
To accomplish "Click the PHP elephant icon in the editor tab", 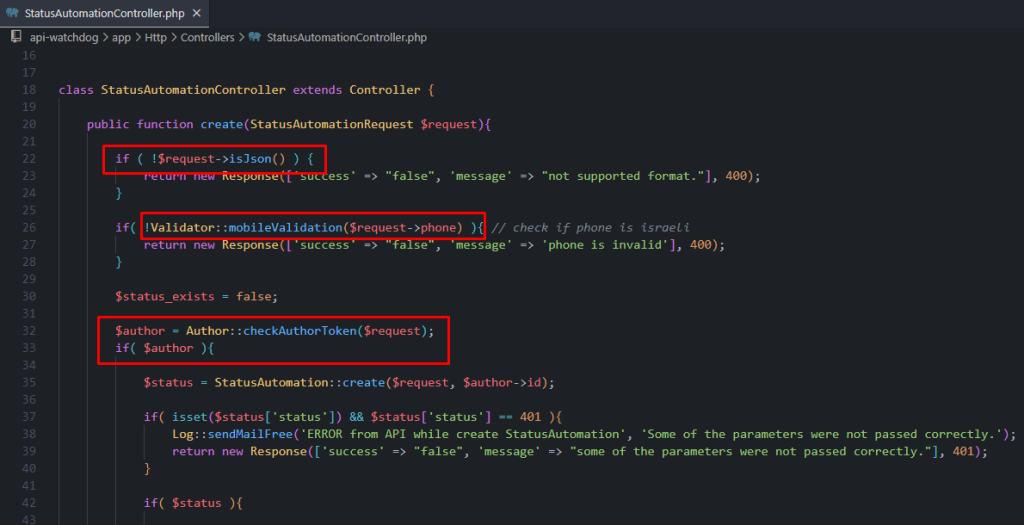I will coord(13,13).
